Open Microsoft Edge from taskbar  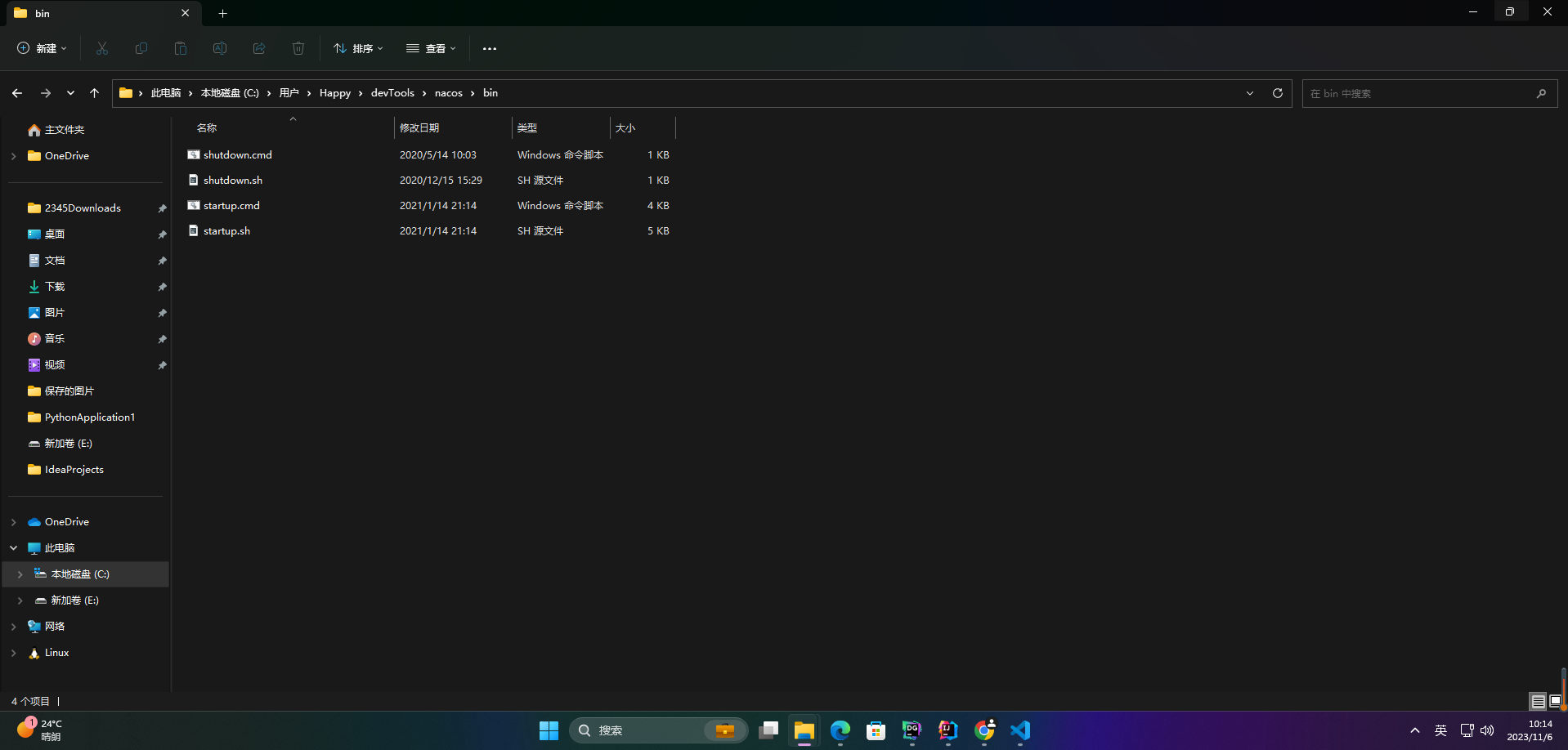click(840, 730)
